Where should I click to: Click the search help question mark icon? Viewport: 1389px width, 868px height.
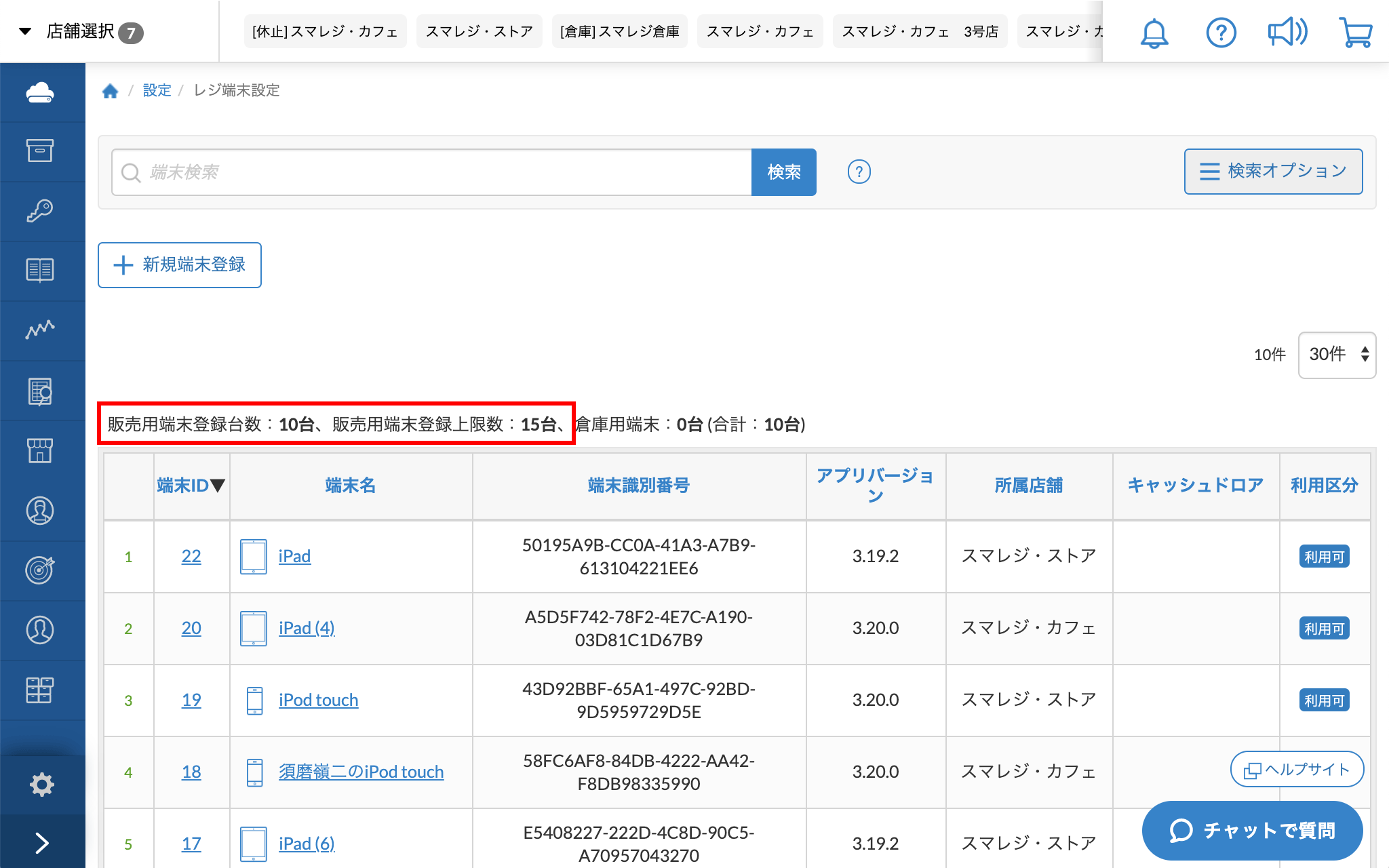coord(859,172)
